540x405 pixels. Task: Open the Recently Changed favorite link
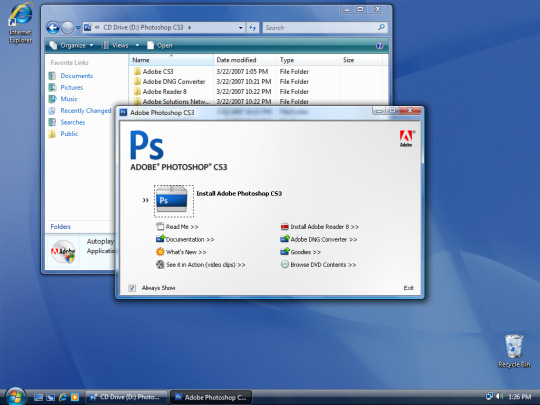pos(86,111)
